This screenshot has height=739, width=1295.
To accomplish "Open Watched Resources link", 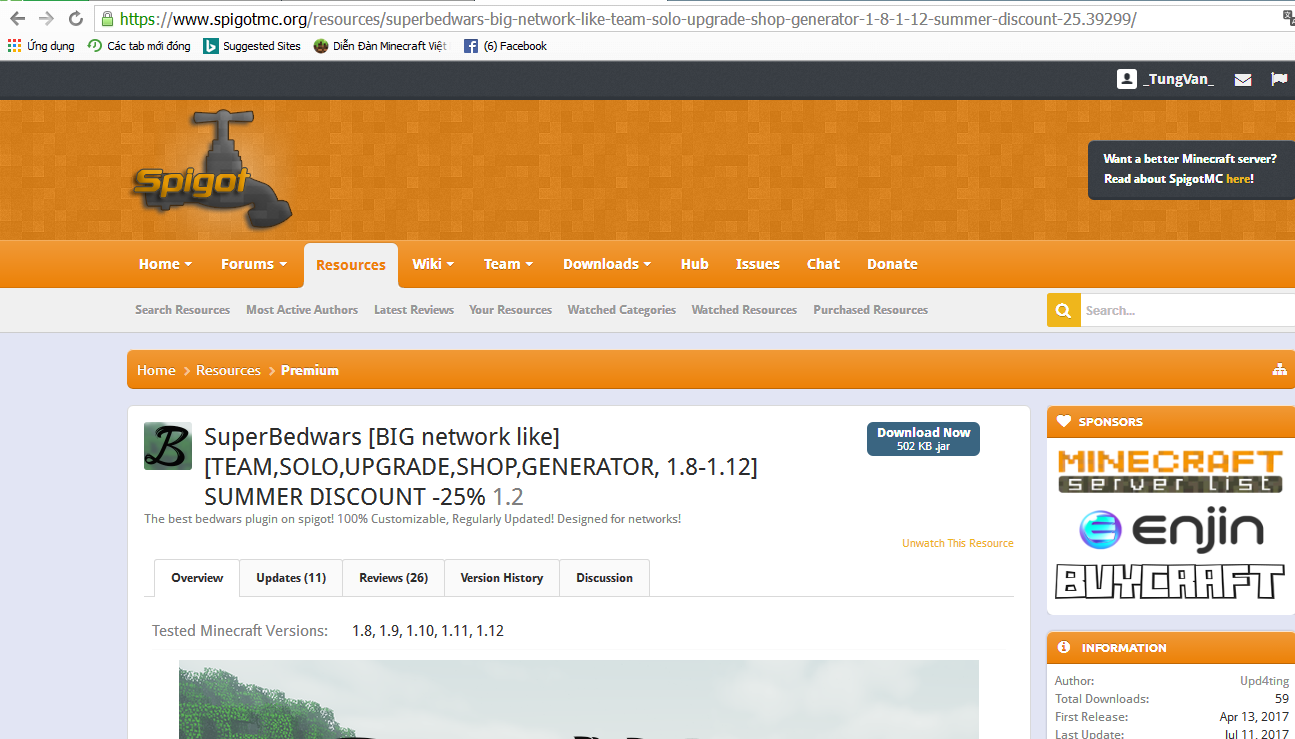I will [x=744, y=310].
